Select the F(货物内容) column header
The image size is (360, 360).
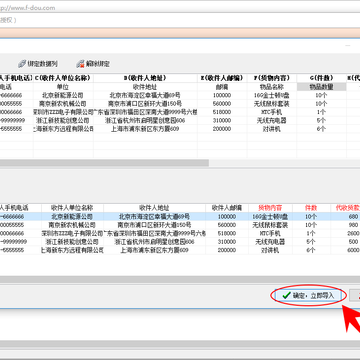pyautogui.click(x=272, y=78)
